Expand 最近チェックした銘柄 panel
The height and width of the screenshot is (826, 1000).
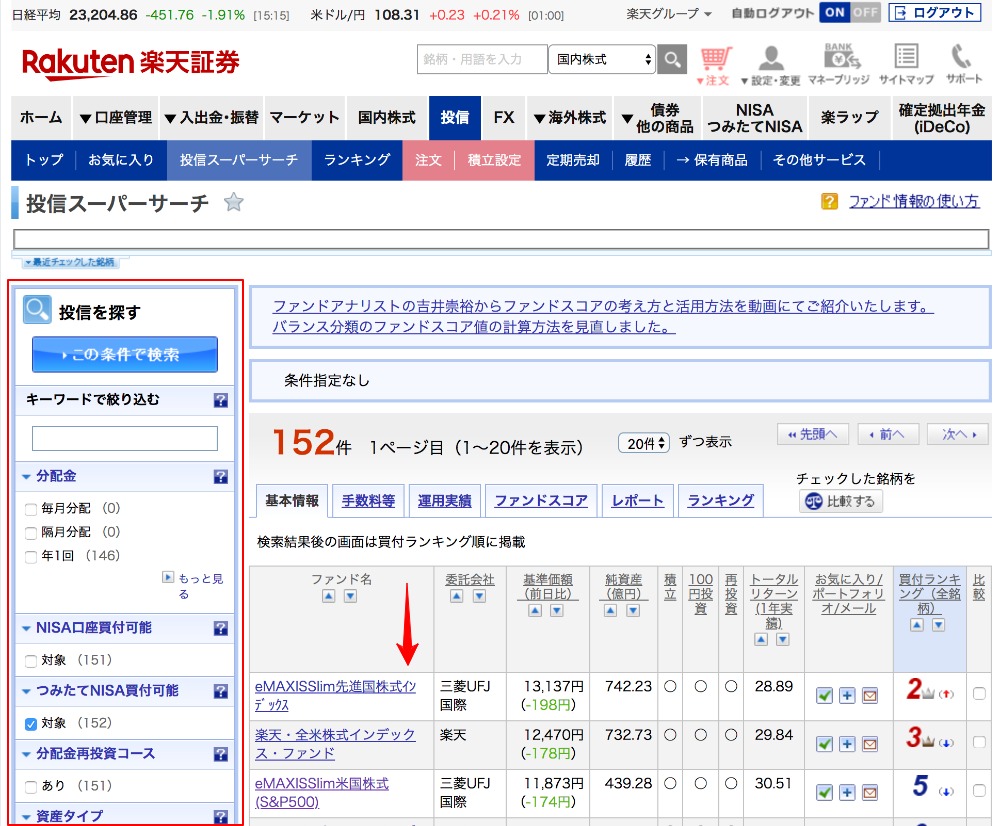[x=70, y=262]
